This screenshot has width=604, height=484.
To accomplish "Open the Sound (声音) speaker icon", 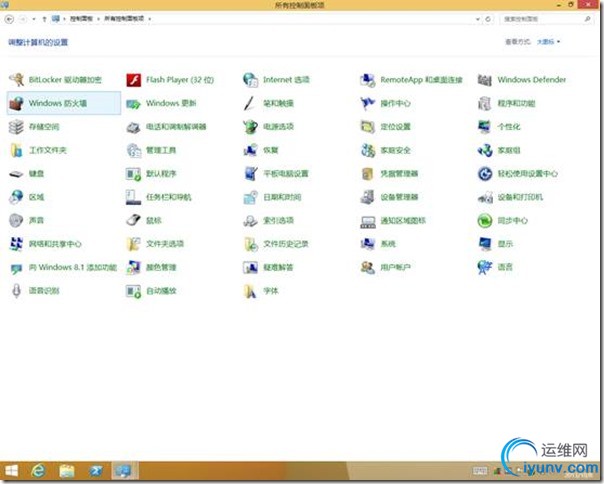I will [16, 220].
